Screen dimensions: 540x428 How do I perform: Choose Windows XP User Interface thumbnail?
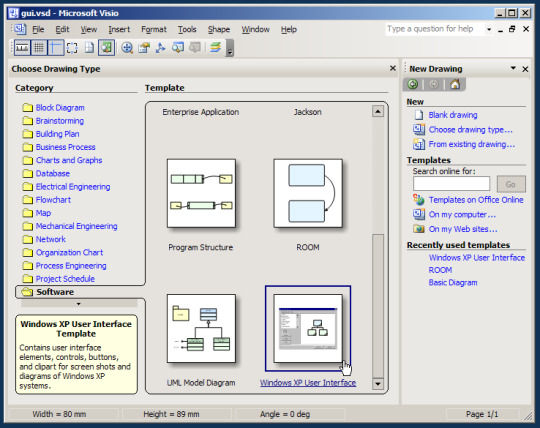coord(308,328)
